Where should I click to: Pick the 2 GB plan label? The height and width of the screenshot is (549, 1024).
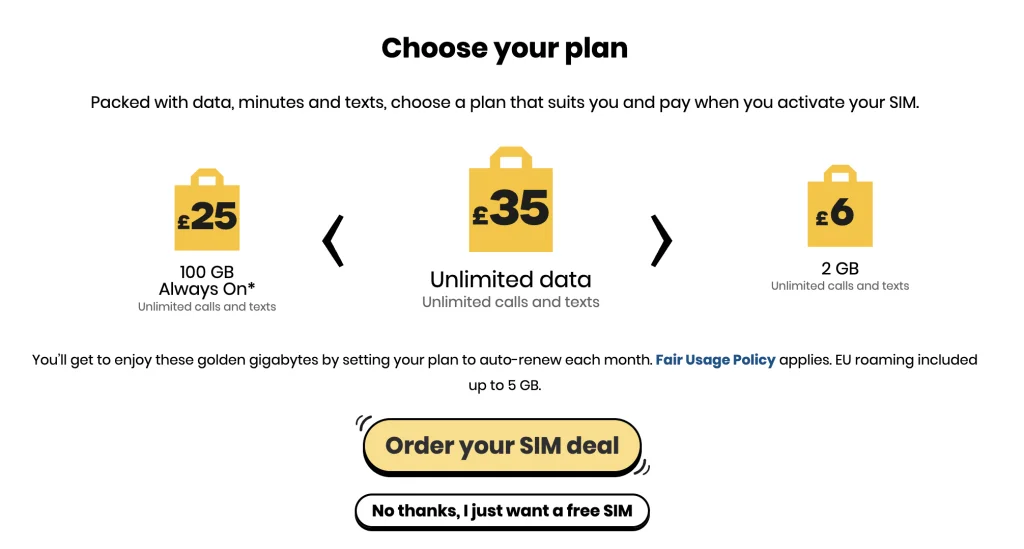tap(840, 268)
